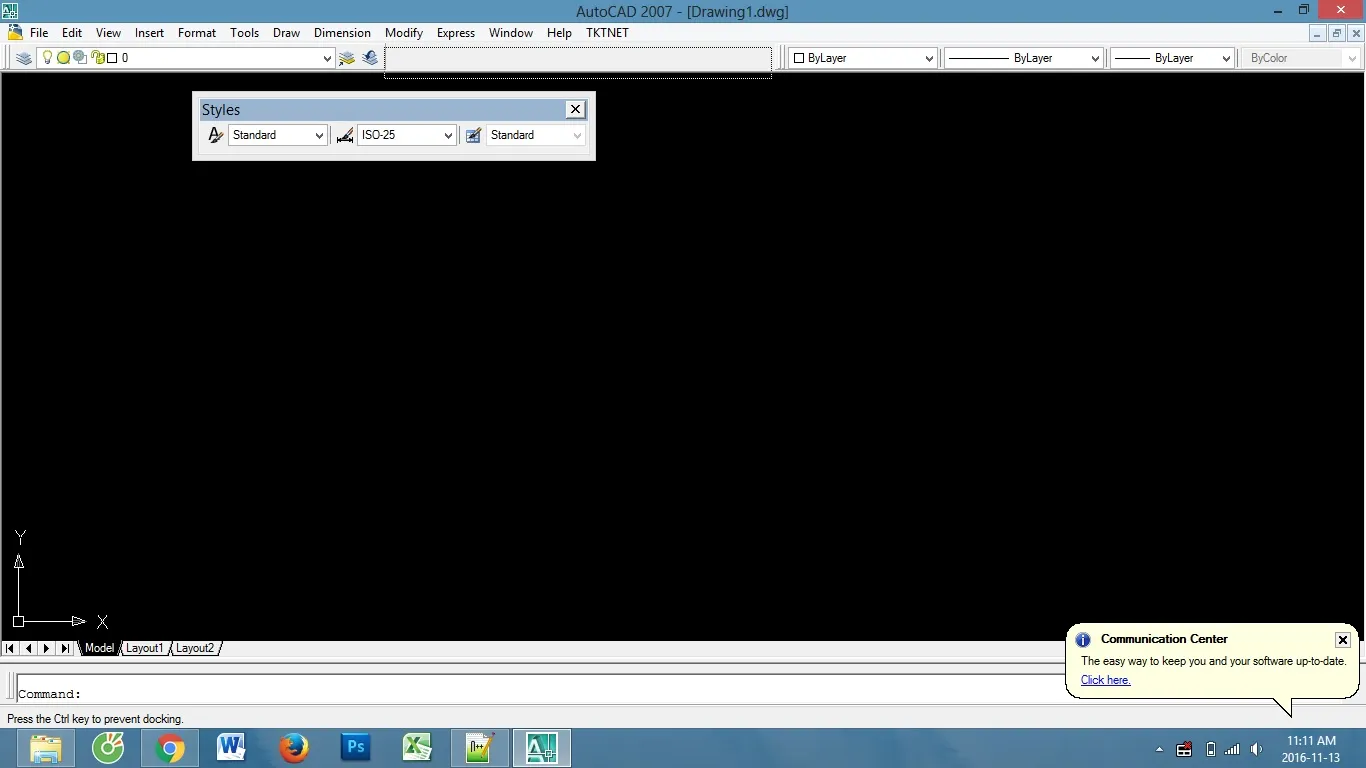Open the Layer Properties Manager icon
The image size is (1366, 768).
pyautogui.click(x=24, y=58)
